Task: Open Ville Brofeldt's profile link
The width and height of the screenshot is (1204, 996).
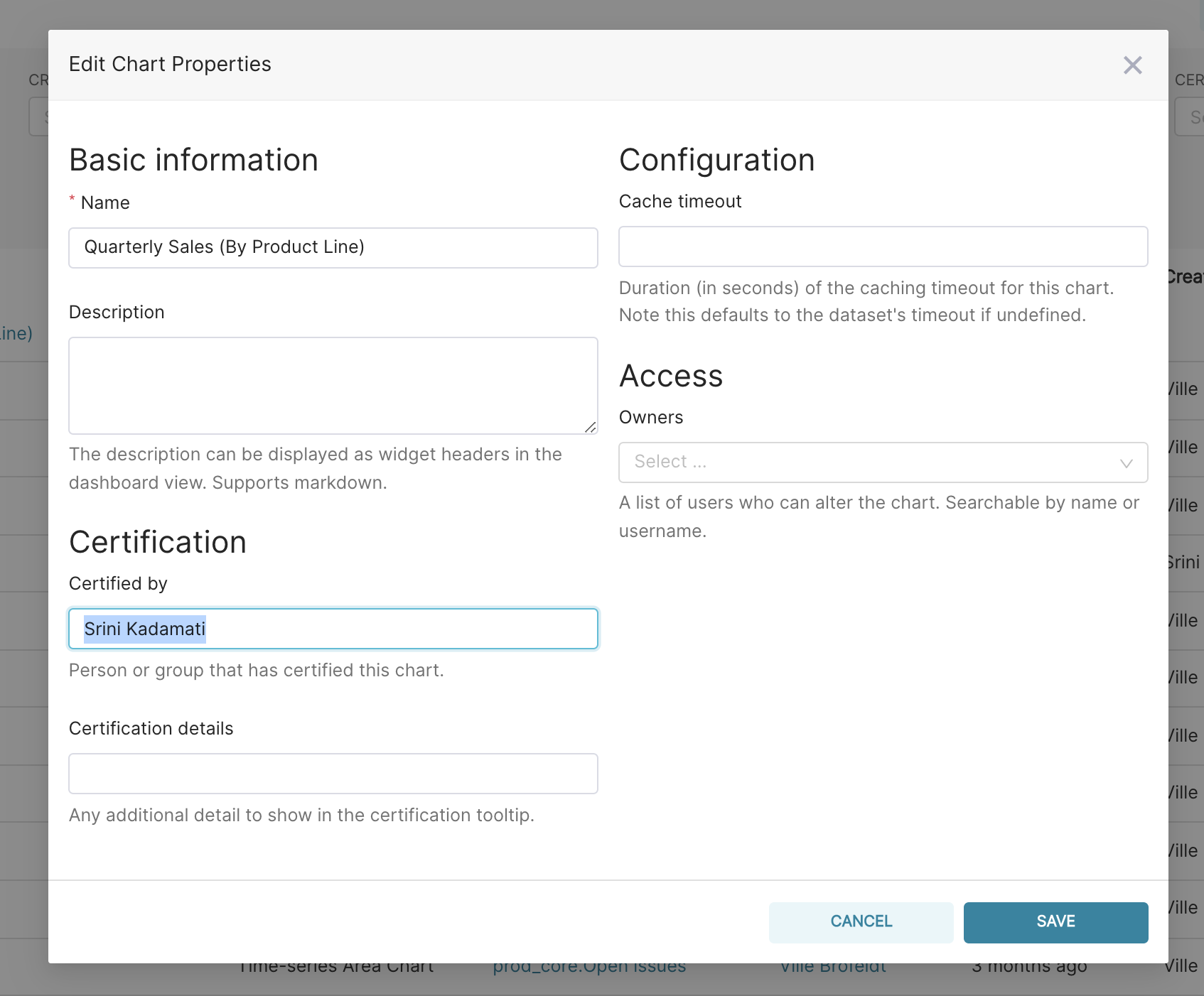Action: click(x=832, y=965)
